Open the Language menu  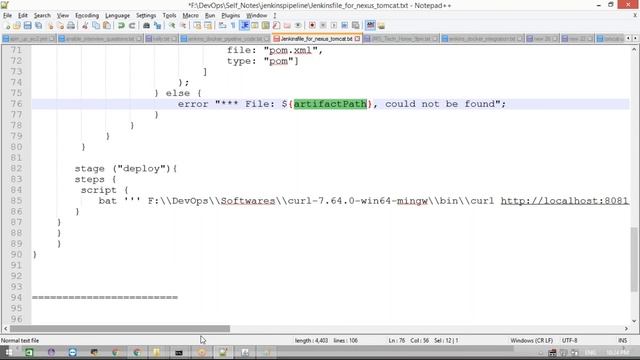pyautogui.click(x=118, y=16)
